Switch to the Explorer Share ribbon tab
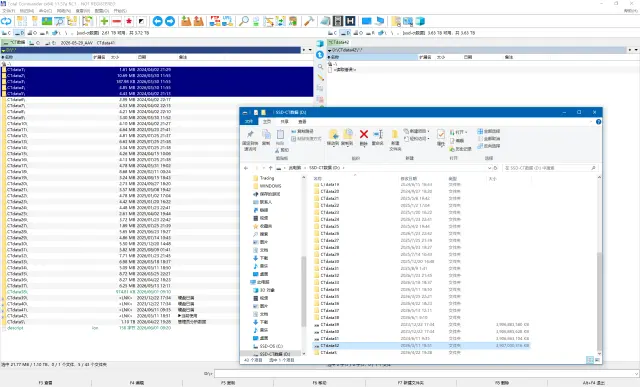 pos(284,122)
